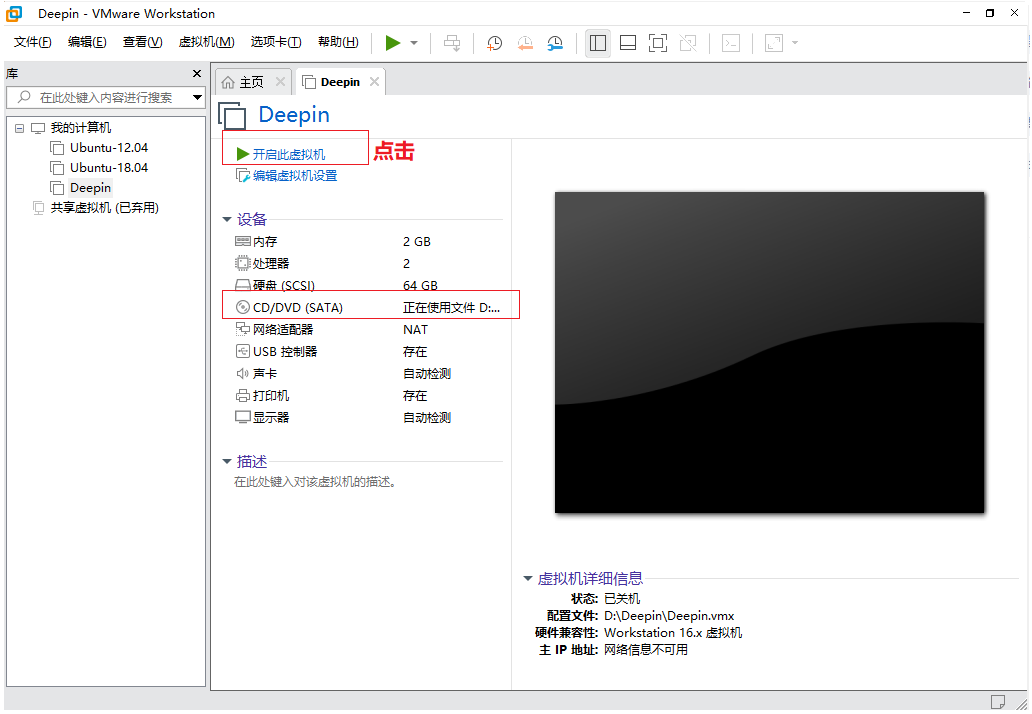Click the 打印机 device row
The image size is (1032, 714).
[369, 396]
